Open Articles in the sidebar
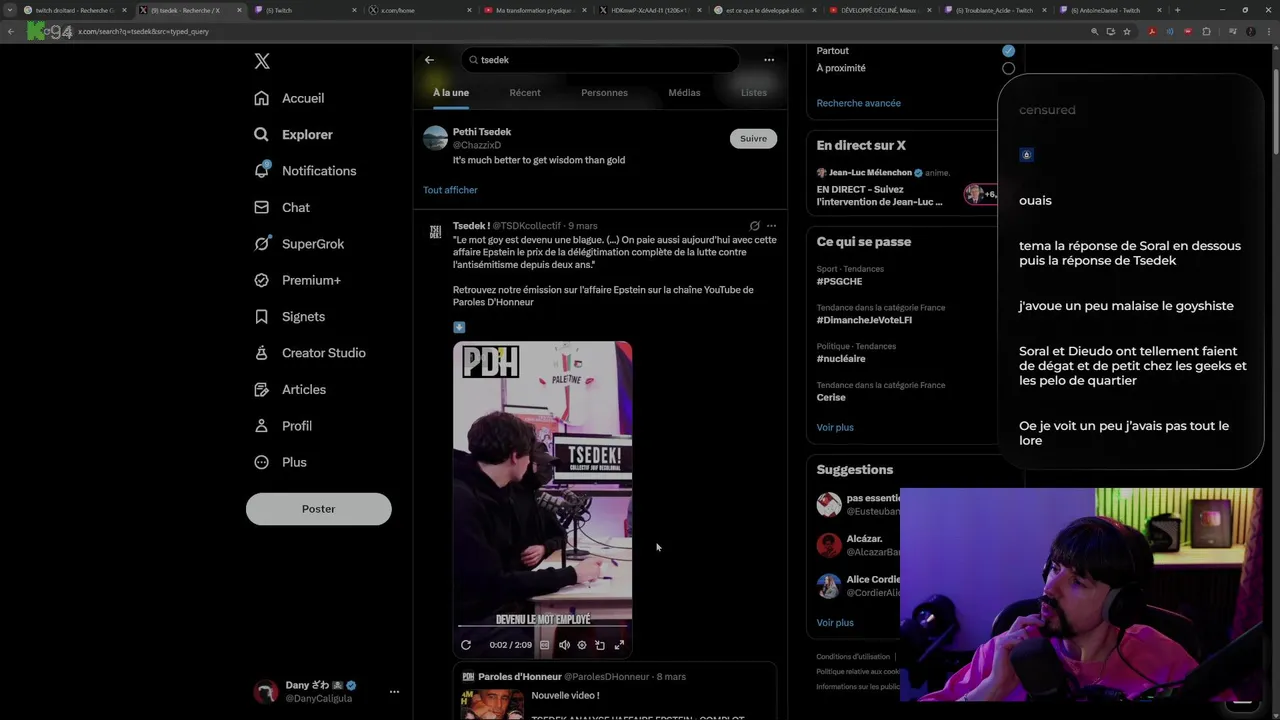The height and width of the screenshot is (720, 1280). pos(290,389)
